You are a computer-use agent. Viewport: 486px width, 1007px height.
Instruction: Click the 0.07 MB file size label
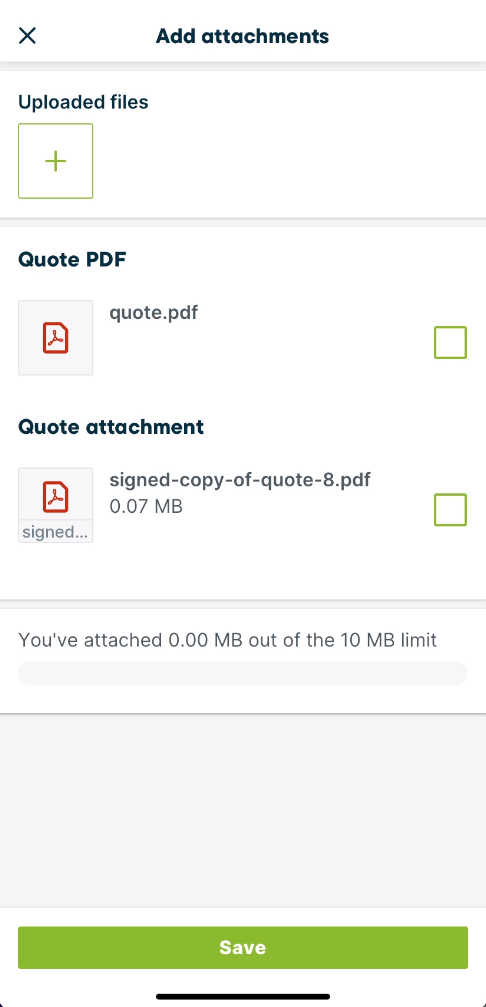[x=146, y=507]
